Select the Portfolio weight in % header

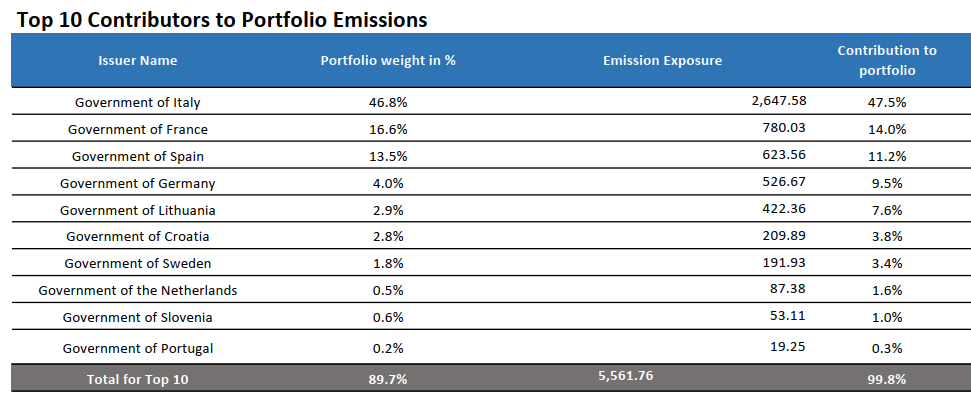388,61
